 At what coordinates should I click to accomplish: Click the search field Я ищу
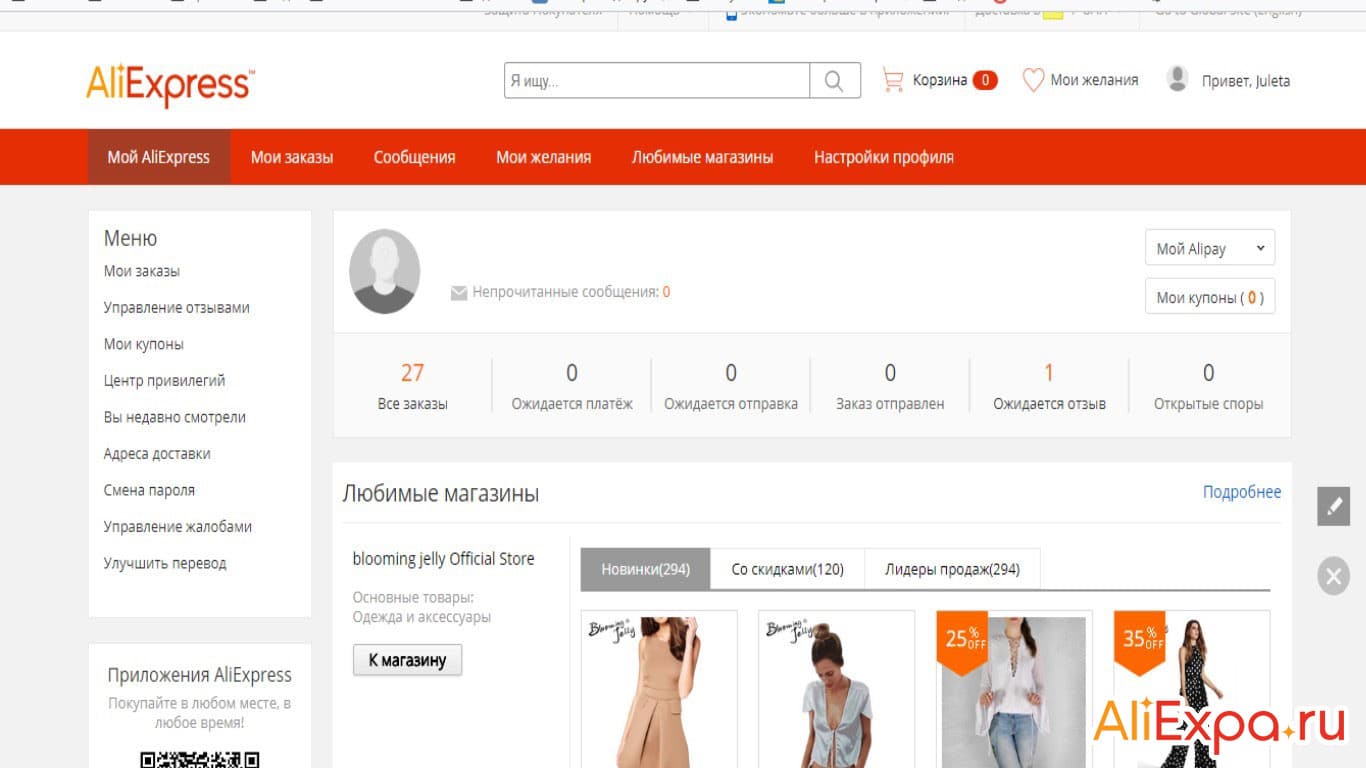click(657, 81)
